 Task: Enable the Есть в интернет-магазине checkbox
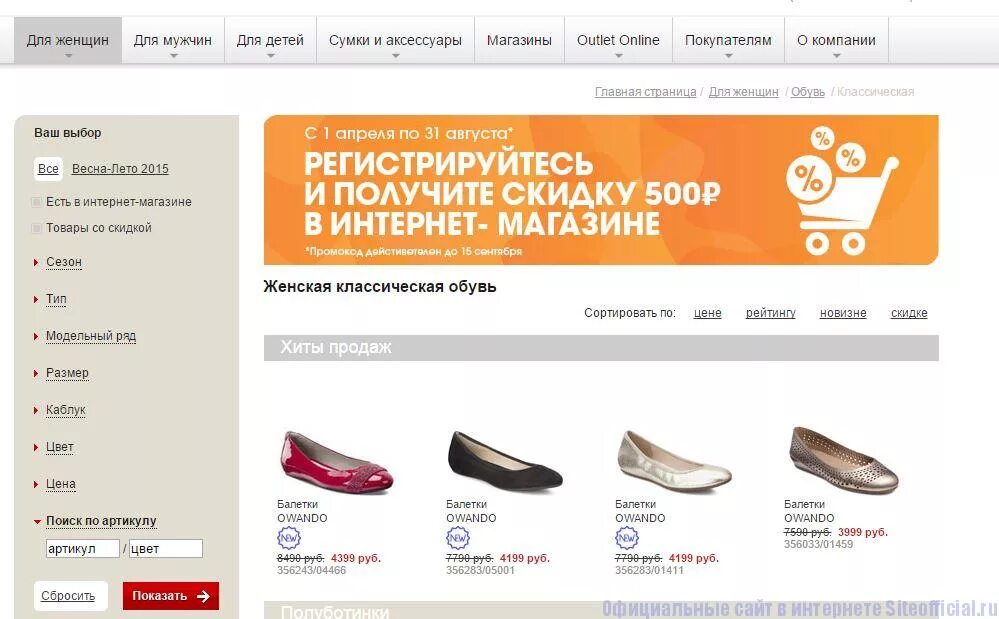[37, 202]
